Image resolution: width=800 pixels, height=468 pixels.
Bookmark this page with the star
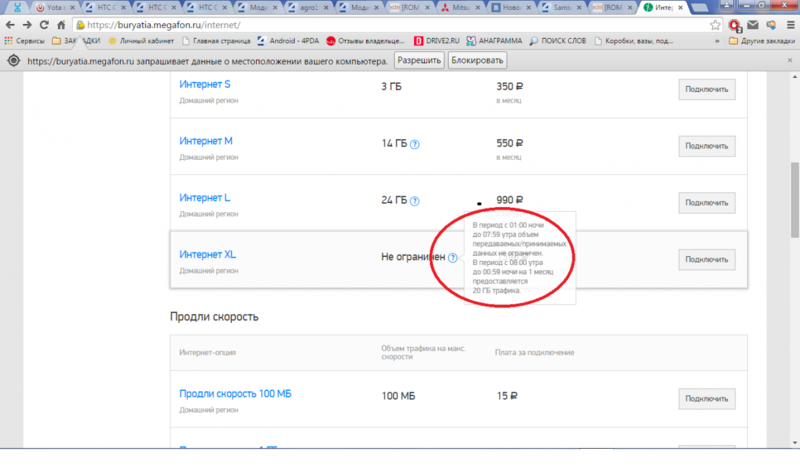pos(715,24)
